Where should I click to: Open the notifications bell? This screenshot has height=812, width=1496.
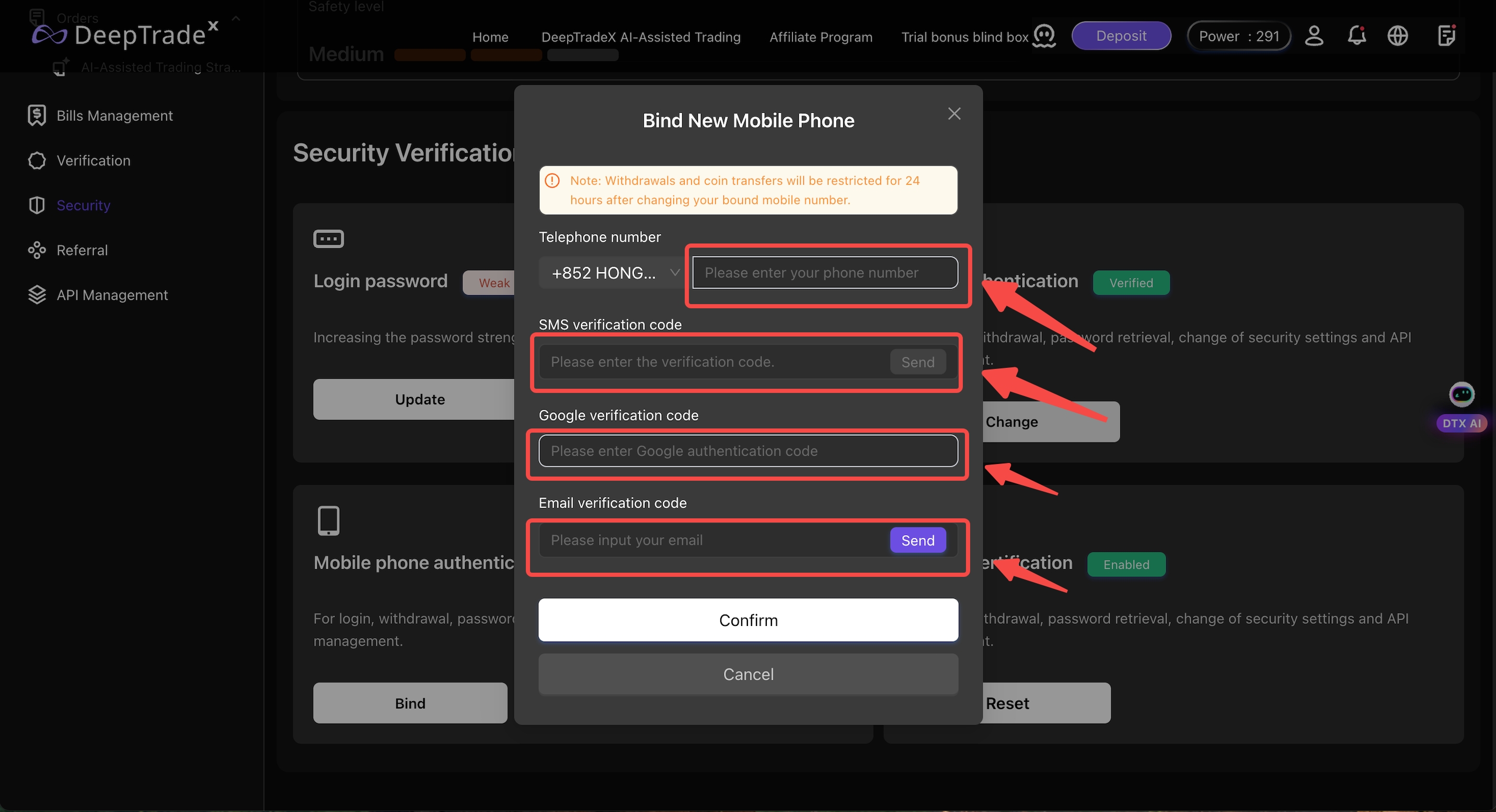coord(1356,36)
